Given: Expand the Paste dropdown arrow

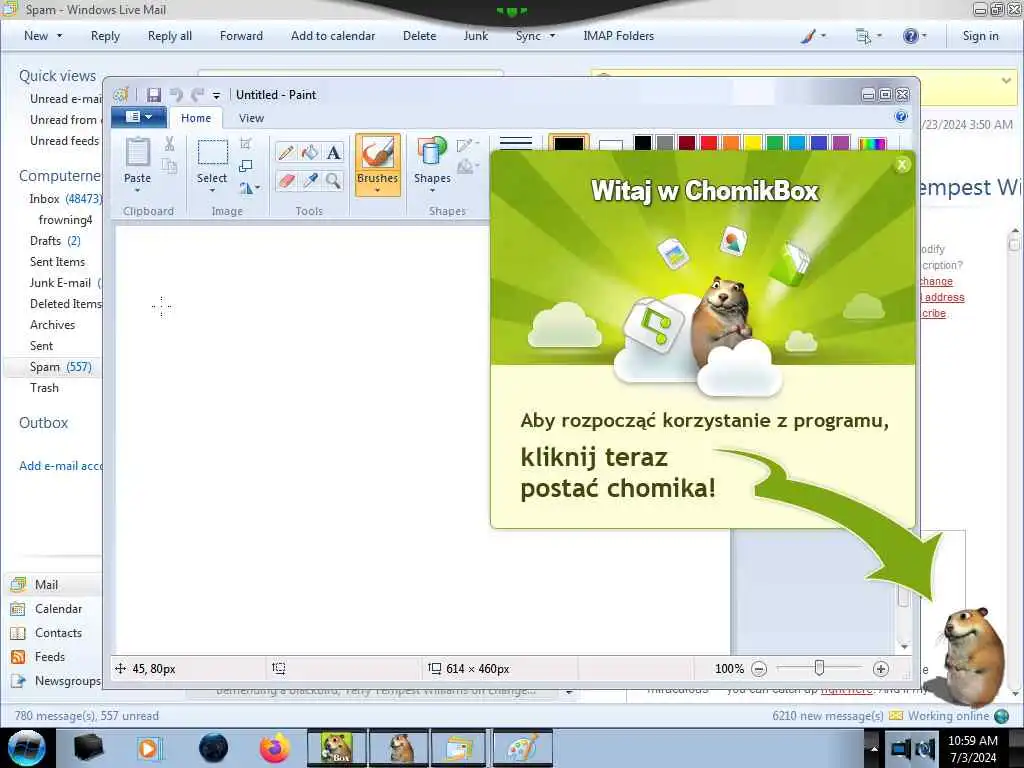Looking at the screenshot, I should pyautogui.click(x=137, y=191).
